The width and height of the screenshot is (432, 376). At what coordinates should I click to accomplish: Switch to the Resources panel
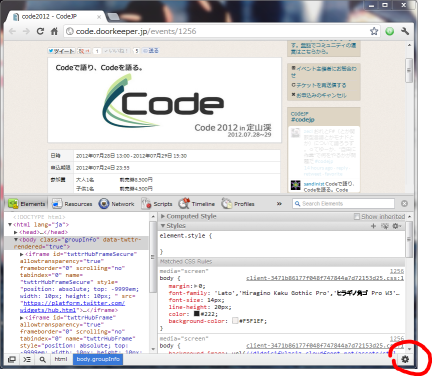point(72,204)
